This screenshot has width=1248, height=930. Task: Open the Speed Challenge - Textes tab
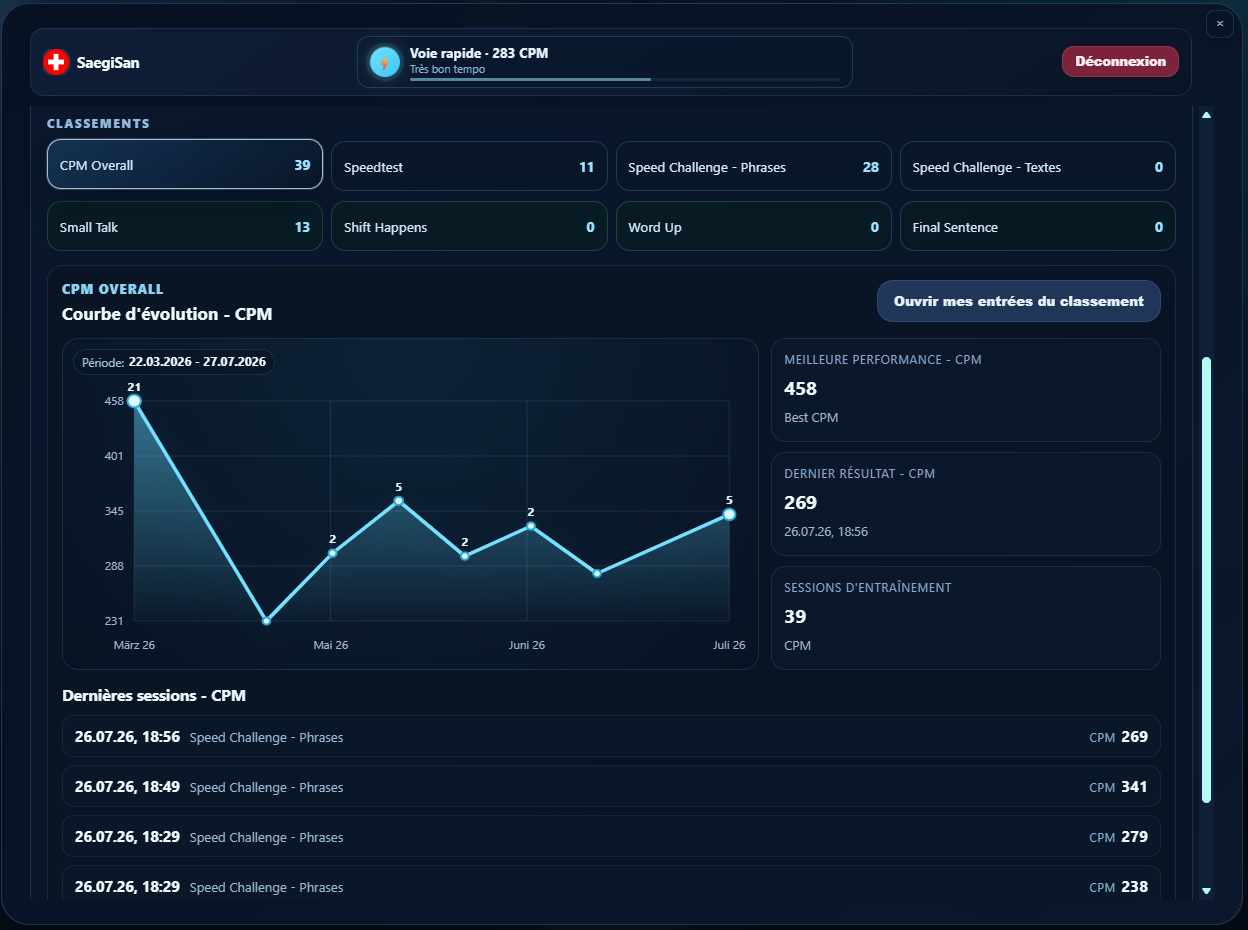[1038, 167]
